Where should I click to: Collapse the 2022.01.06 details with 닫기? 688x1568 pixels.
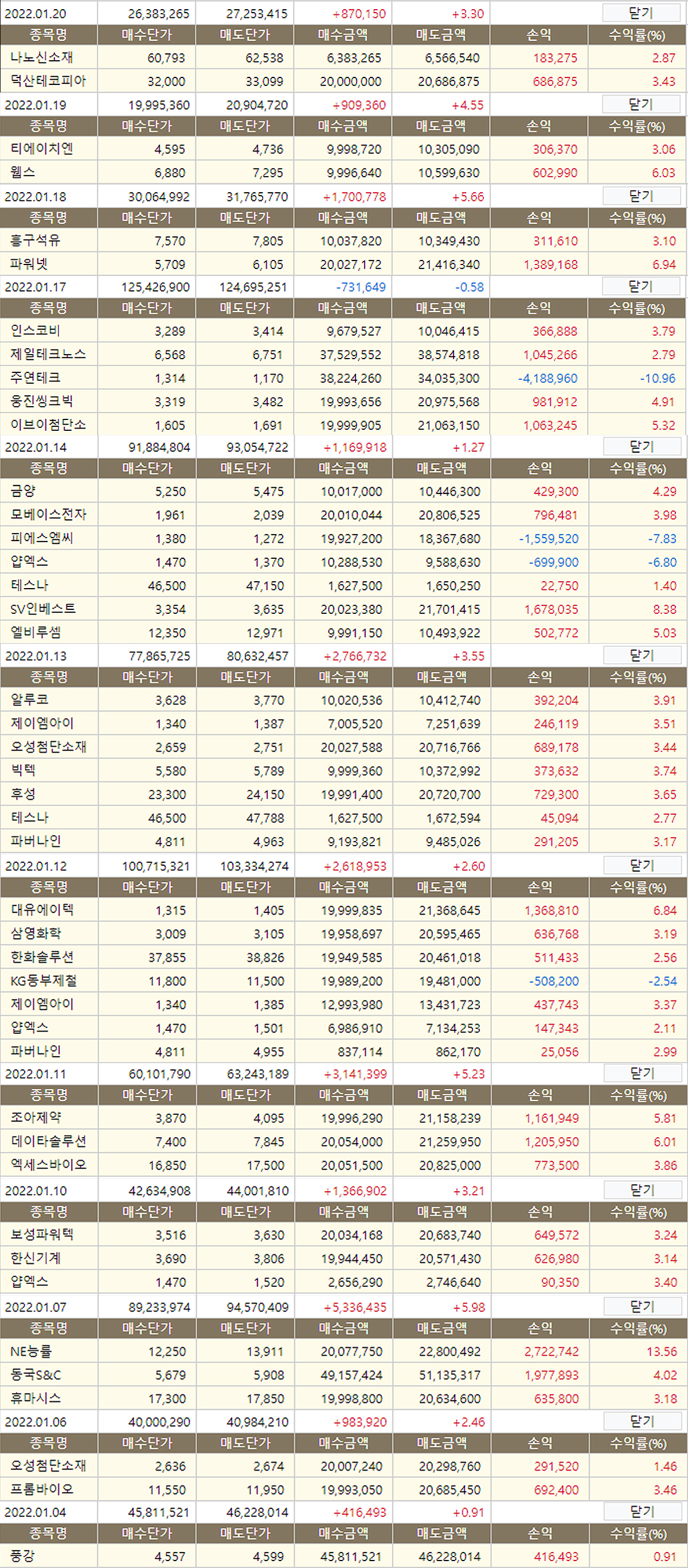coord(642,1421)
